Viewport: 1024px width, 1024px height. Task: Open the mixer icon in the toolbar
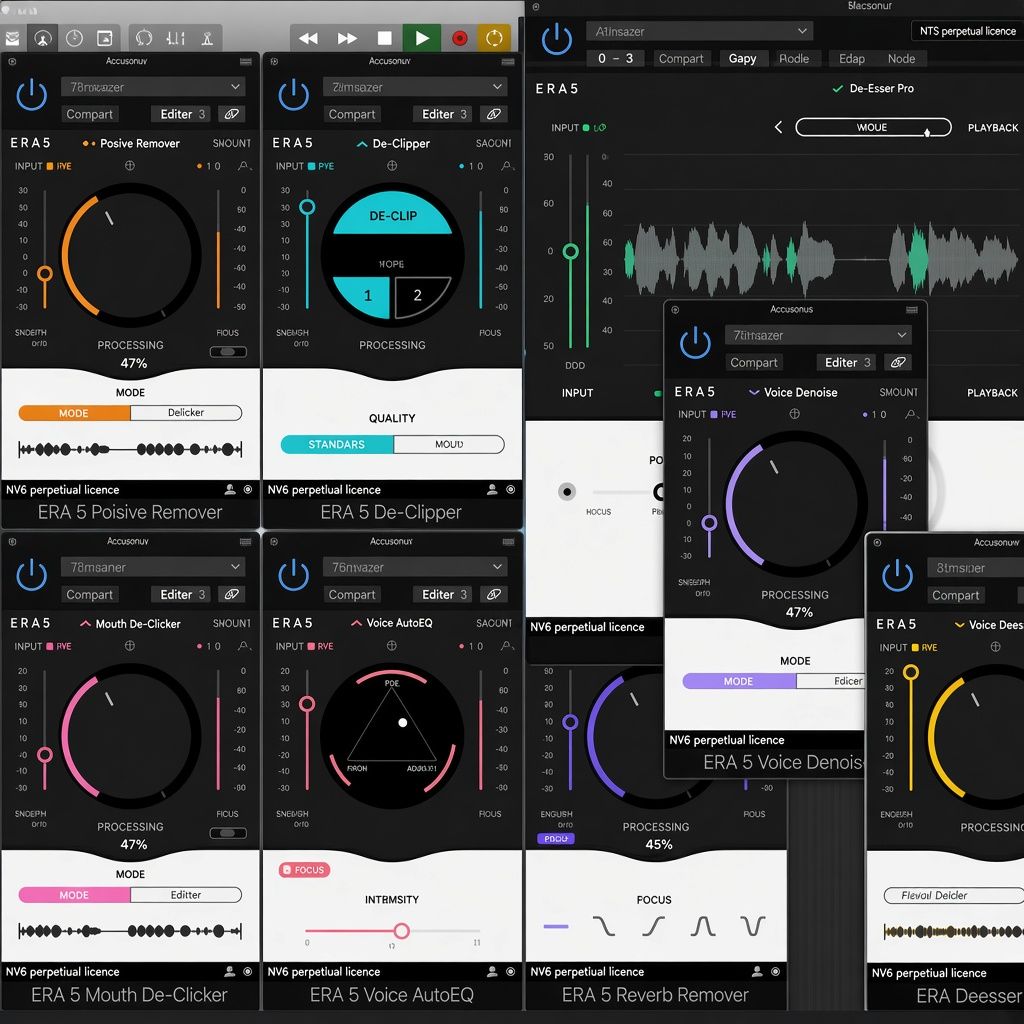(x=175, y=38)
